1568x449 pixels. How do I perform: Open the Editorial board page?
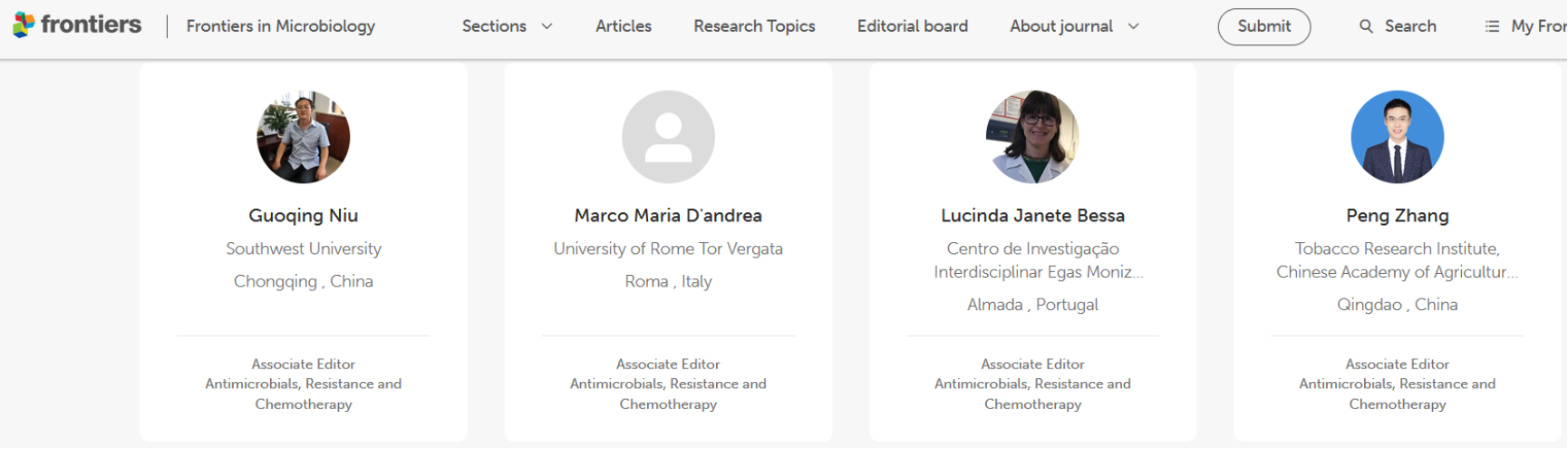[913, 26]
